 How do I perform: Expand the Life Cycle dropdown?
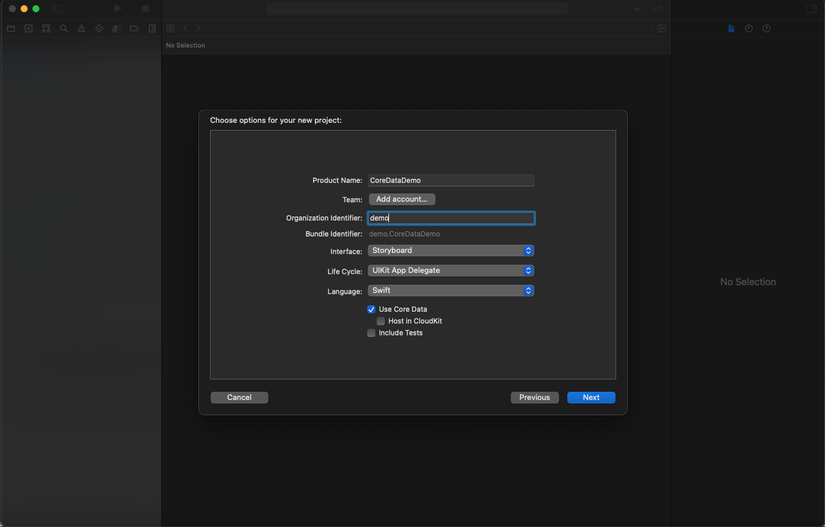[x=451, y=271]
